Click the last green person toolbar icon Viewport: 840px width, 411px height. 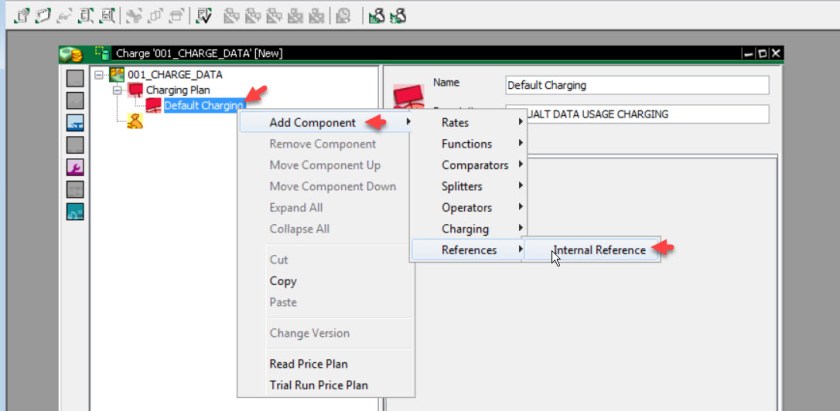click(x=398, y=16)
